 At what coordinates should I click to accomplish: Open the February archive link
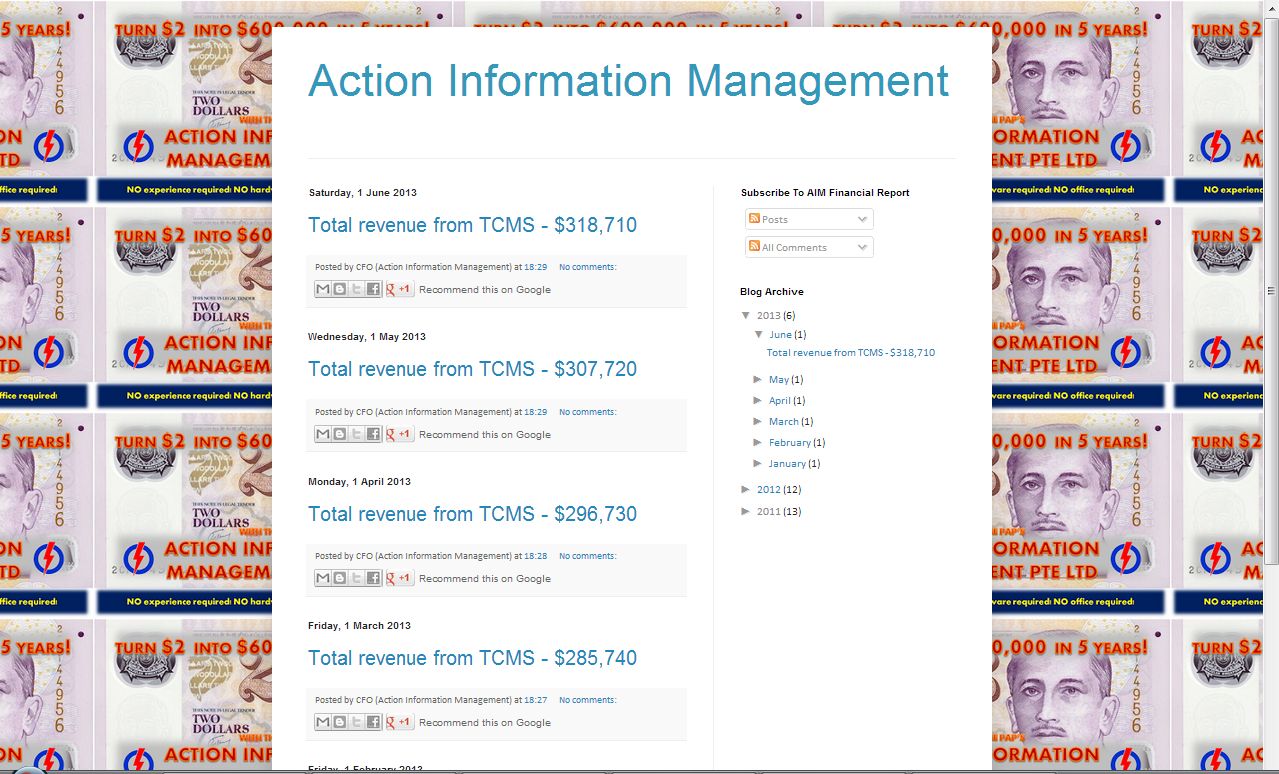coord(789,442)
